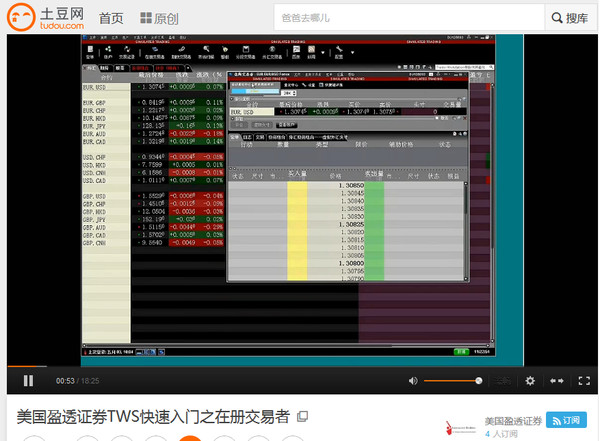Select the 交易 trades tab
The image size is (600, 441).
(260, 137)
